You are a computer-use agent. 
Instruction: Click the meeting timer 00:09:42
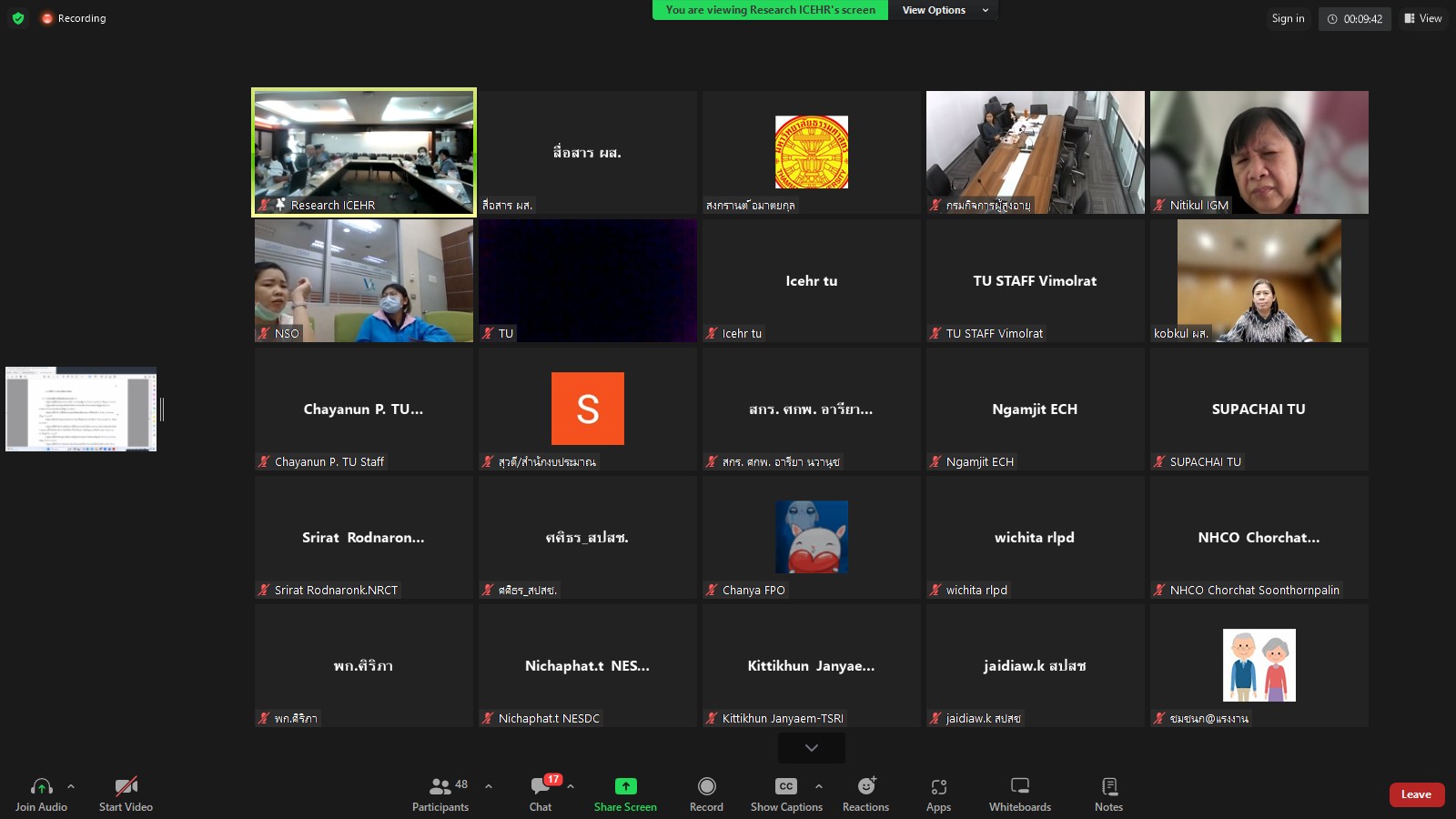1355,19
